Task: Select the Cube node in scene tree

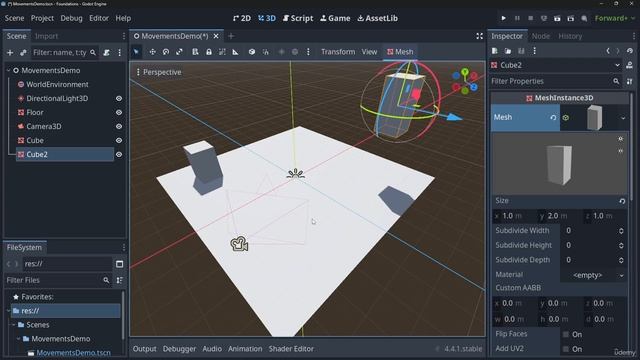Action: click(x=35, y=140)
